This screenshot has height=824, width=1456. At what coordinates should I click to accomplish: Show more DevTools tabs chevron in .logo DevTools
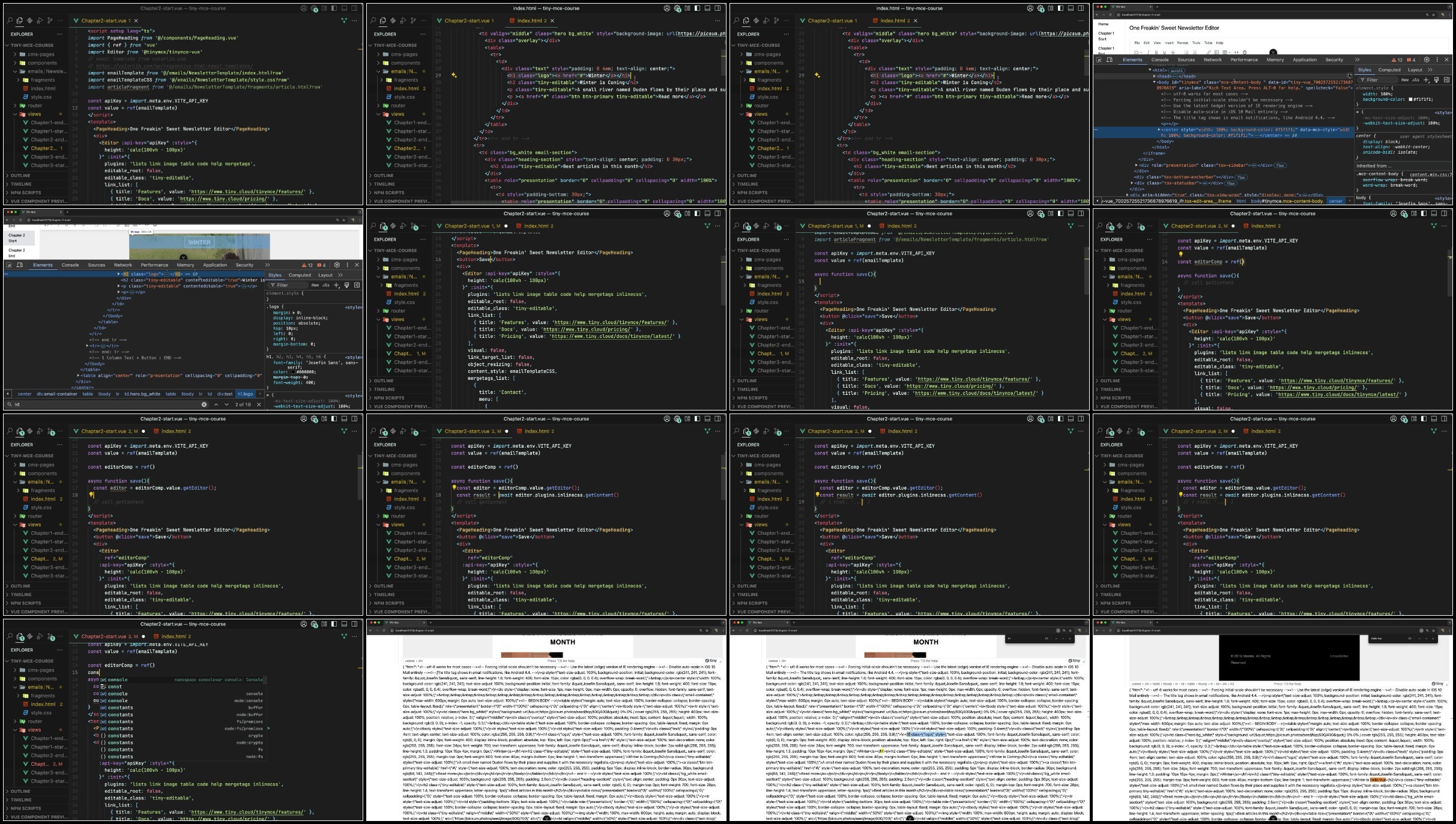click(x=267, y=265)
